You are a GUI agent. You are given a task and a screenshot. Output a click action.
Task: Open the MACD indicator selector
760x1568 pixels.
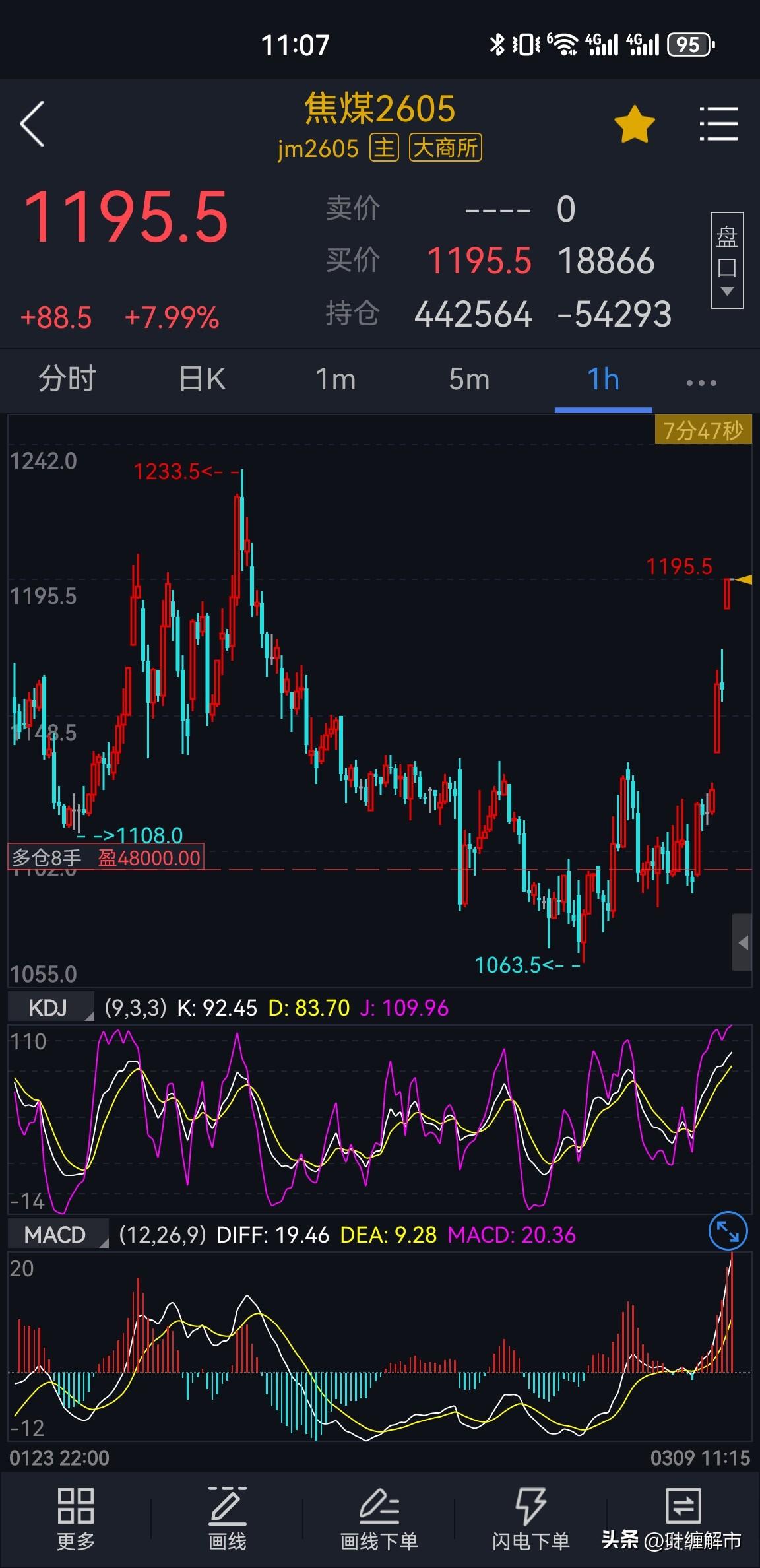[x=58, y=1235]
